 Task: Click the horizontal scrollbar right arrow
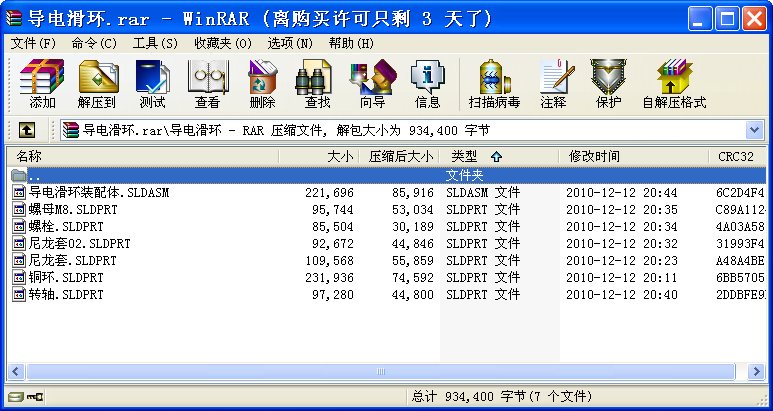756,371
